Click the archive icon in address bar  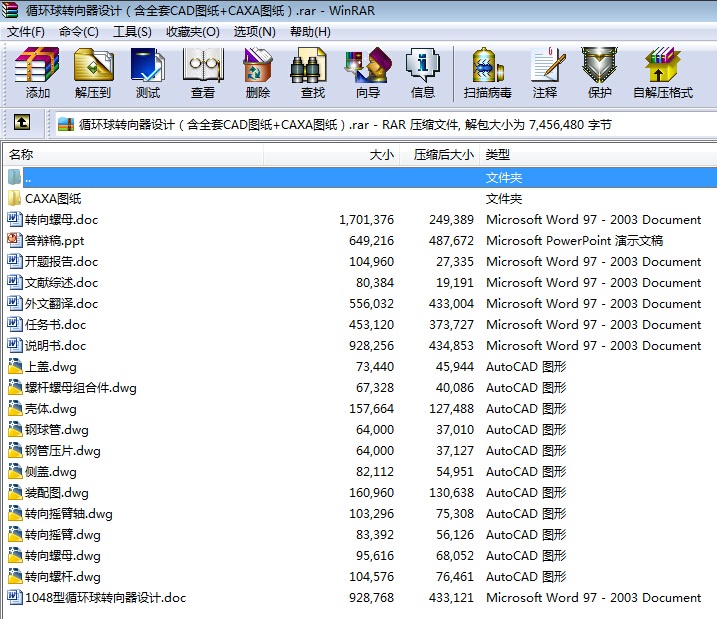coord(66,124)
